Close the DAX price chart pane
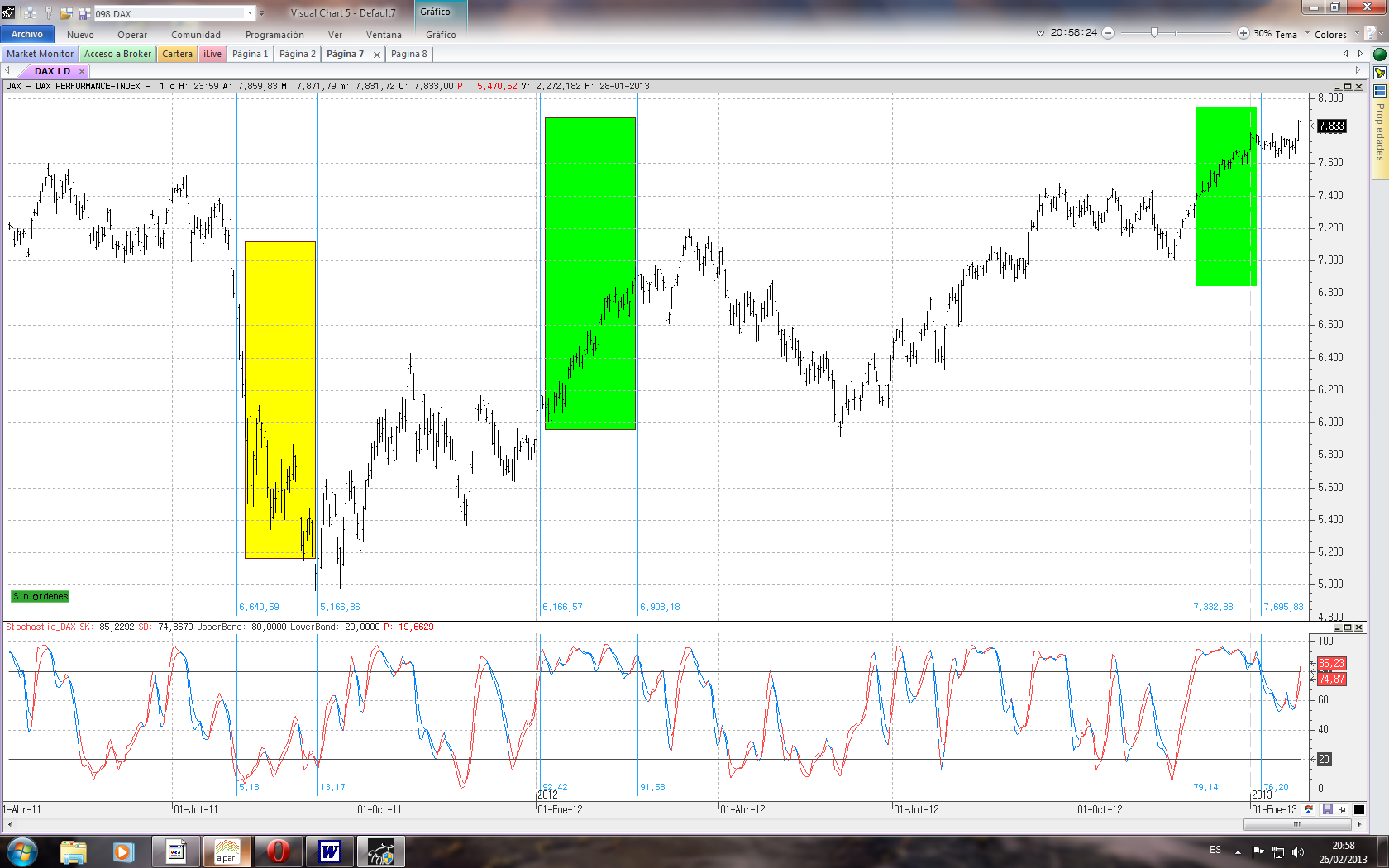Viewport: 1389px width, 868px height. coord(1358,87)
